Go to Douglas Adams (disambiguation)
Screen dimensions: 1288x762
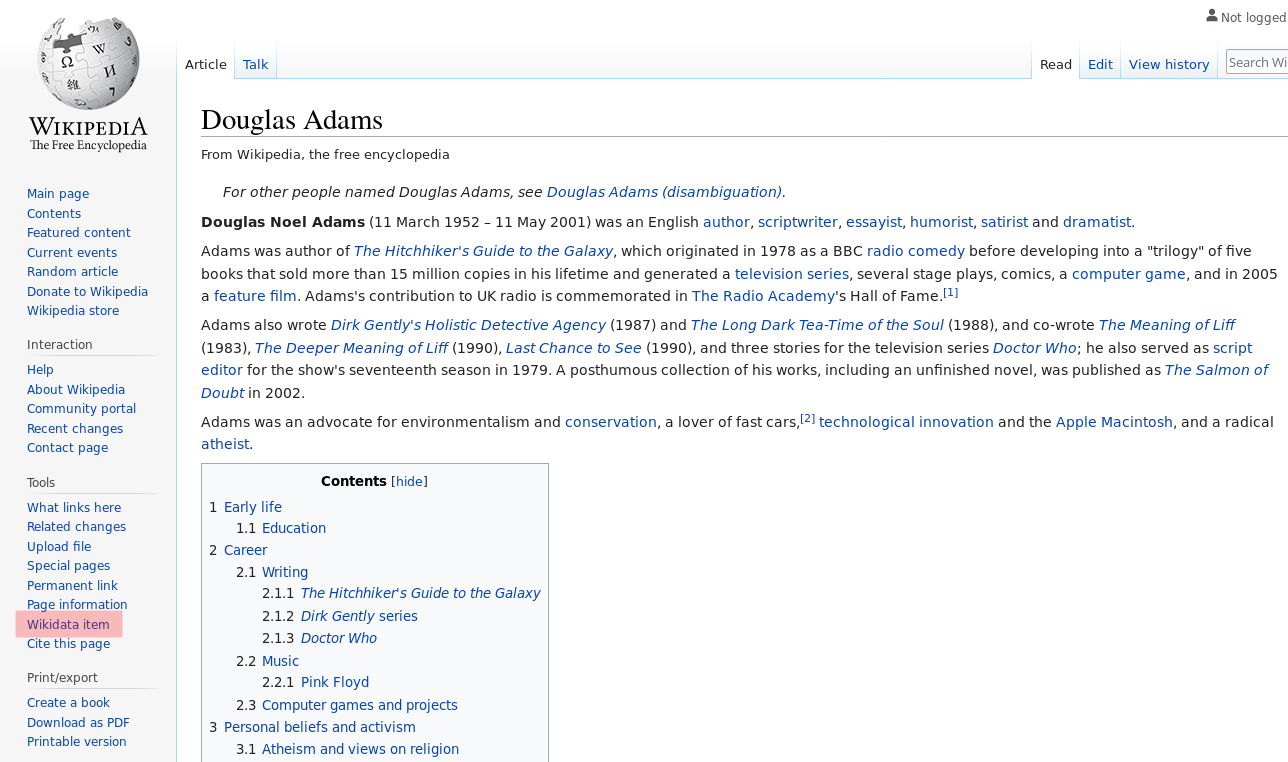663,190
